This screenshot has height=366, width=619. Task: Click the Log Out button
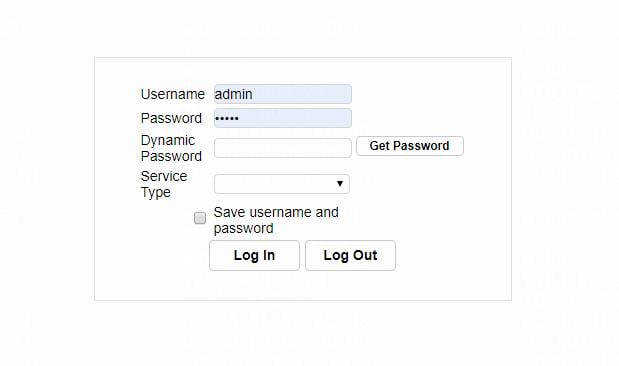pos(350,255)
